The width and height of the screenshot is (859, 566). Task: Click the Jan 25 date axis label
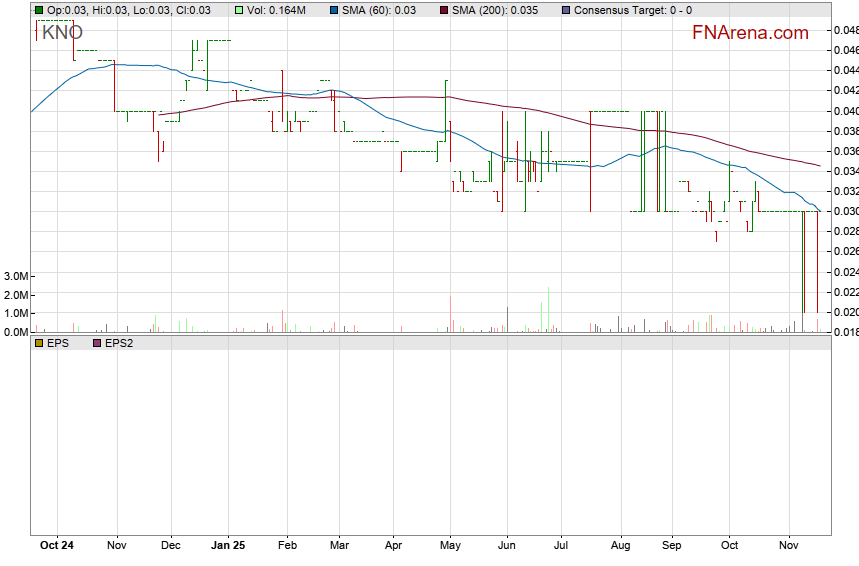(x=229, y=546)
